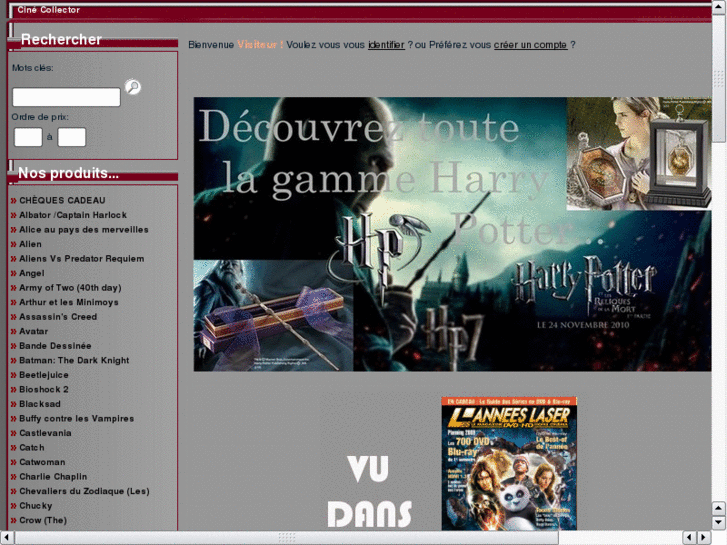Open the créer un compte link
The width and height of the screenshot is (727, 545).
[x=530, y=45]
